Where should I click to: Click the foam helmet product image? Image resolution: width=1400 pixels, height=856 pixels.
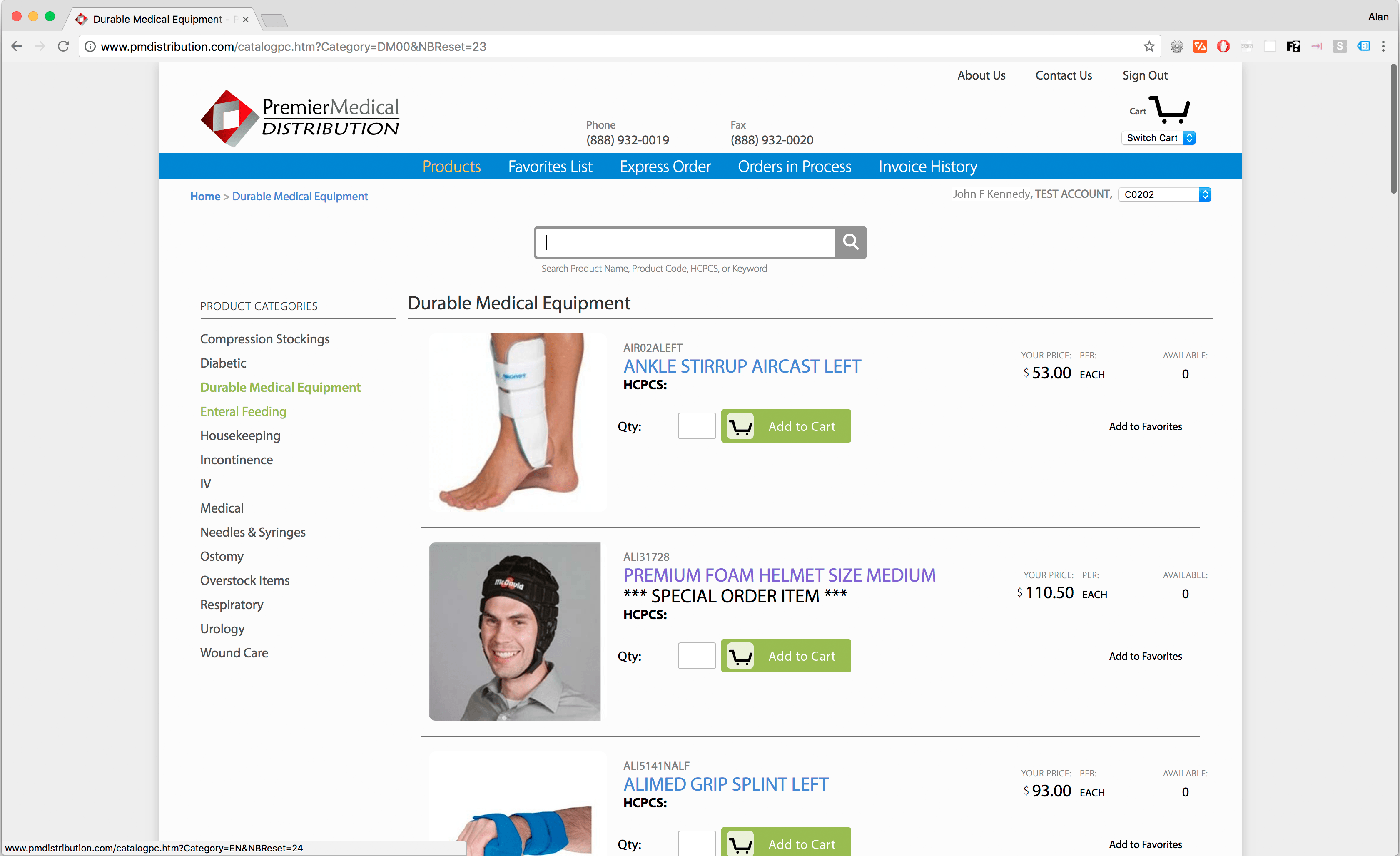[x=515, y=632]
